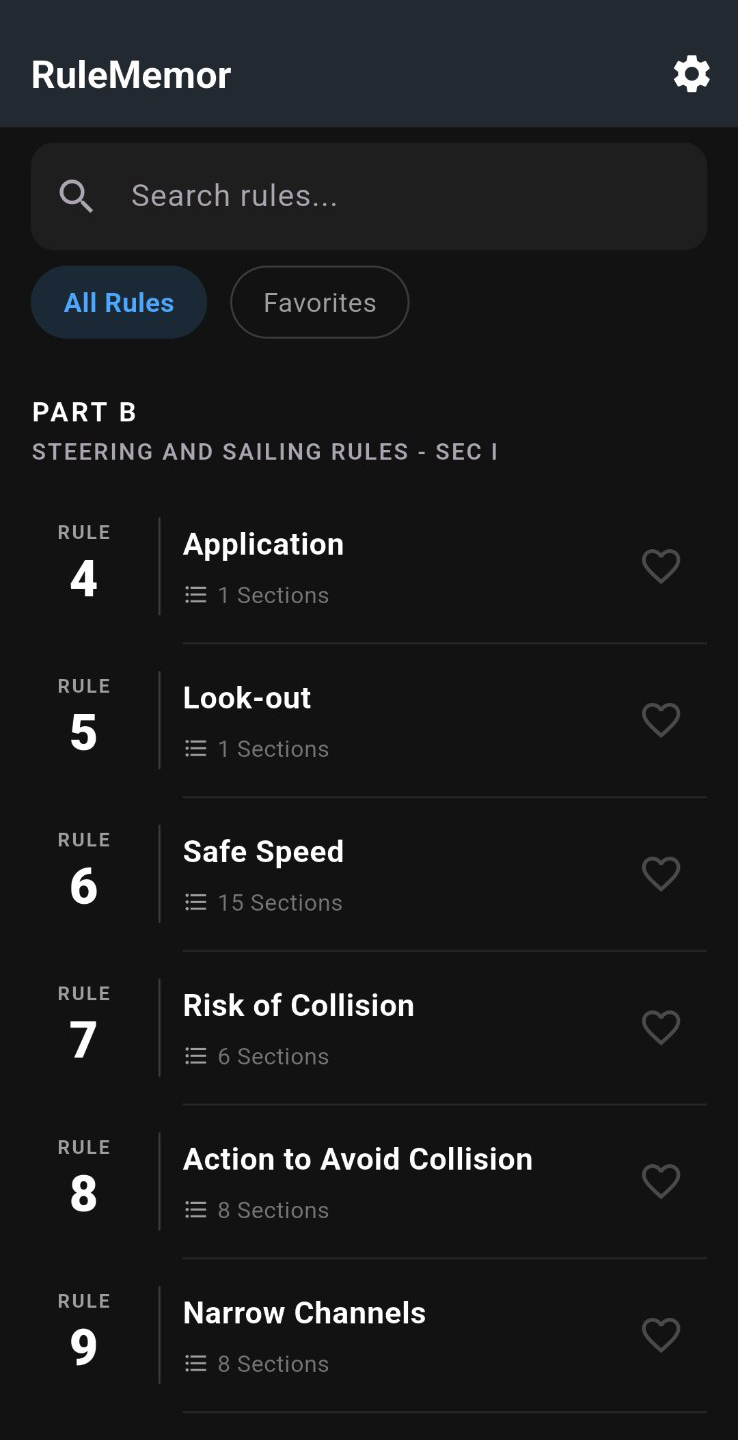Expand Risk of Collision sections
The width and height of the screenshot is (738, 1440).
(369, 1028)
